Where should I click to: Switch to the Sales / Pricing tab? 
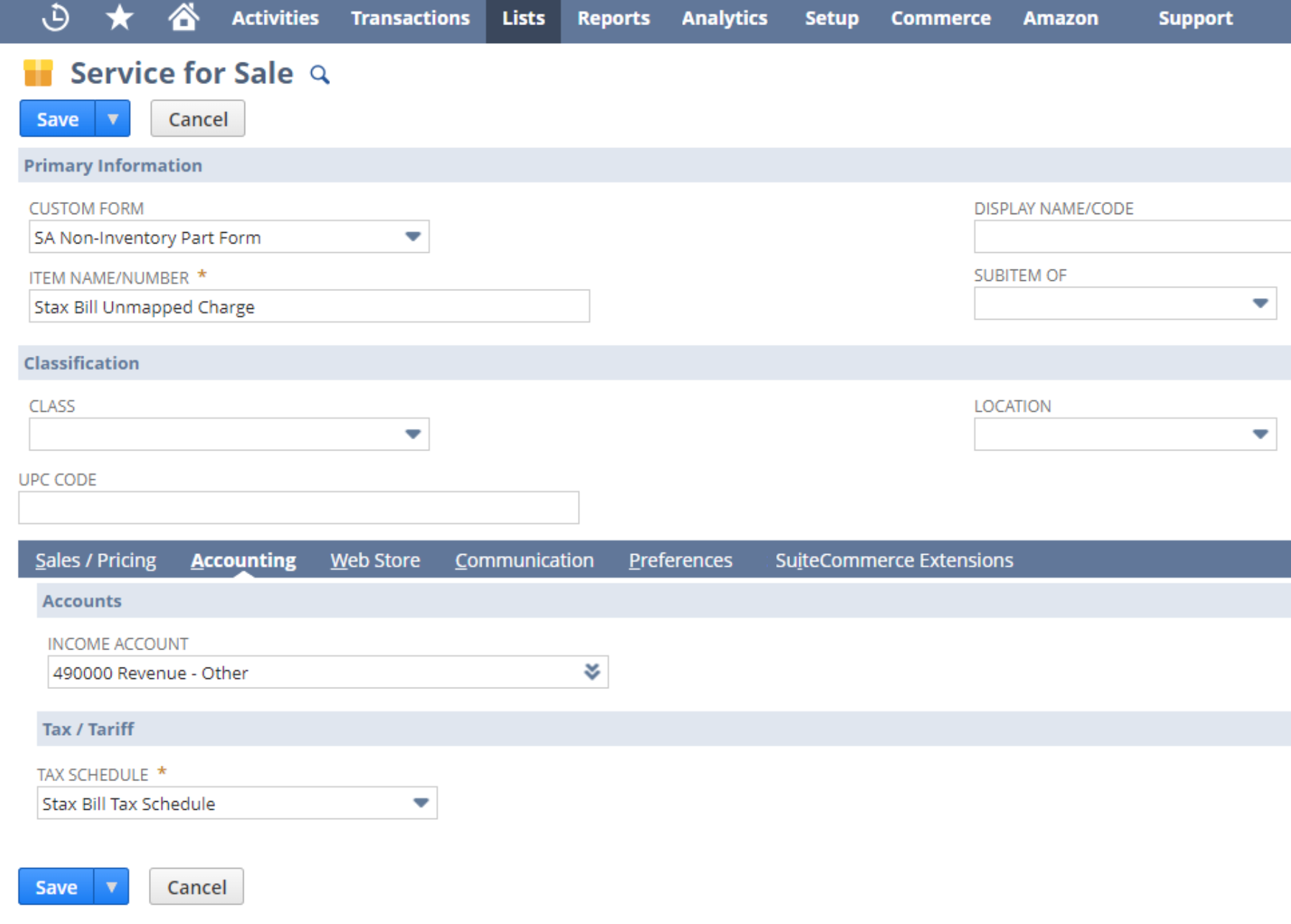tap(96, 560)
